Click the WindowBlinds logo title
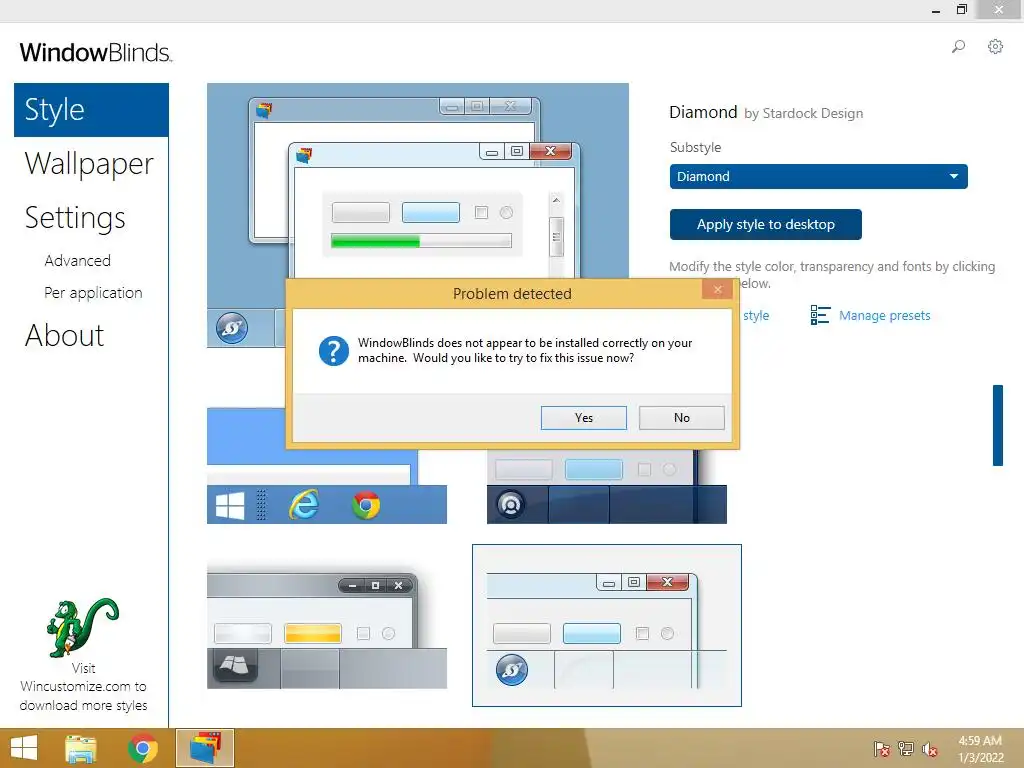 point(96,52)
